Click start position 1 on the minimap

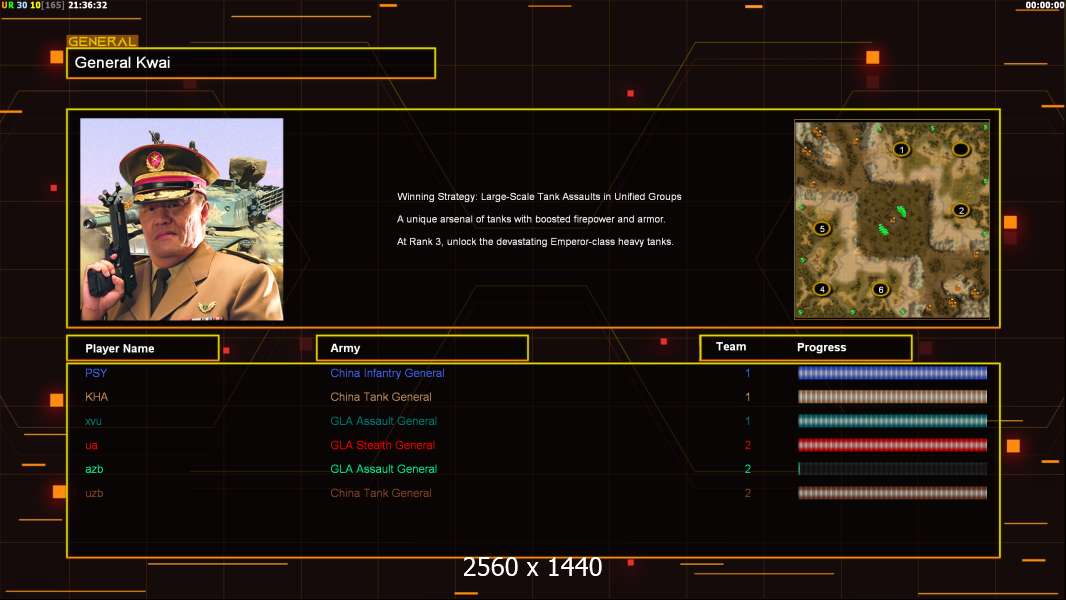901,150
